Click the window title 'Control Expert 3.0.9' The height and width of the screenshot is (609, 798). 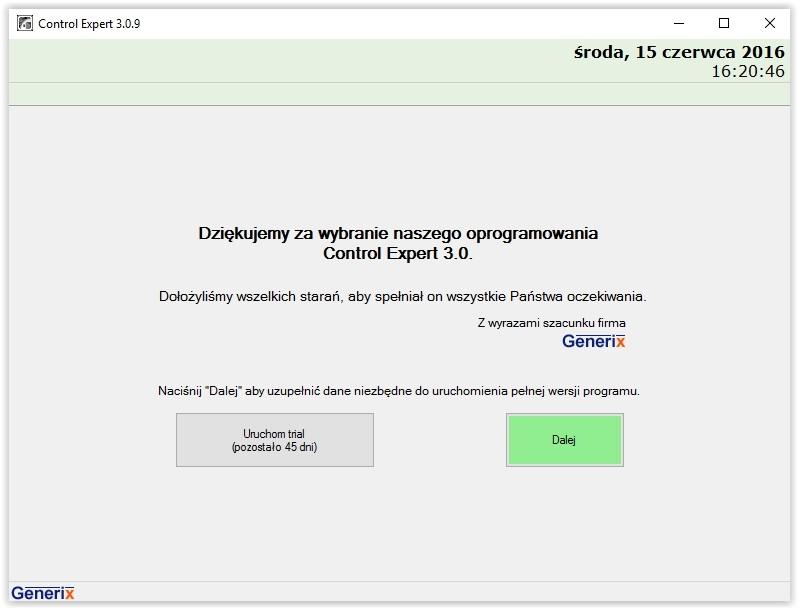[89, 23]
